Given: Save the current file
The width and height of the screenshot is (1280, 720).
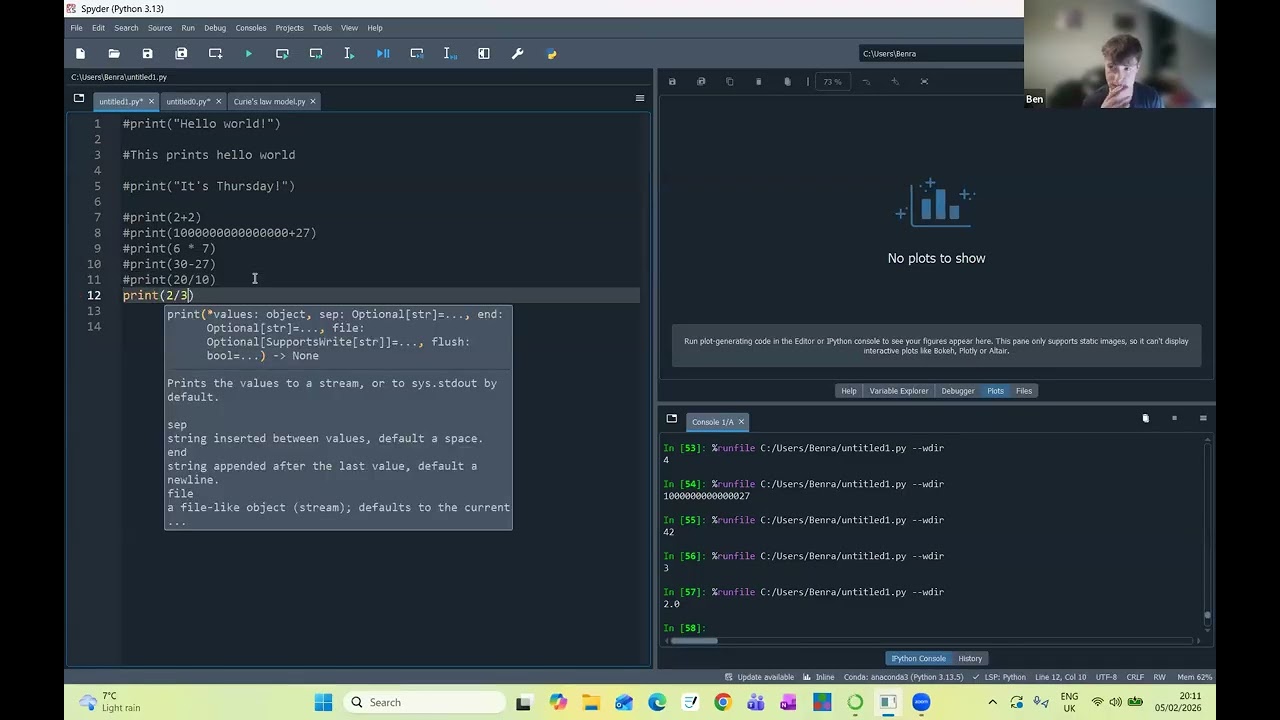Looking at the screenshot, I should point(147,54).
